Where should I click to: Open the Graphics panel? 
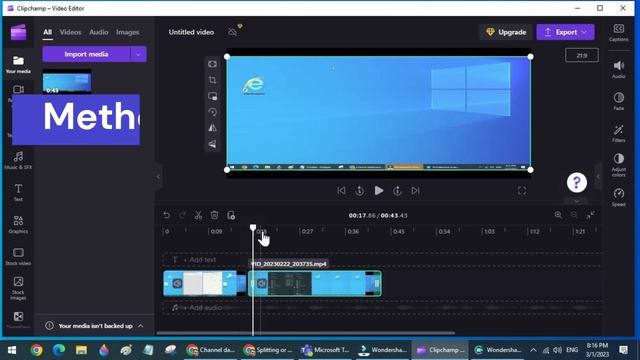(18, 224)
